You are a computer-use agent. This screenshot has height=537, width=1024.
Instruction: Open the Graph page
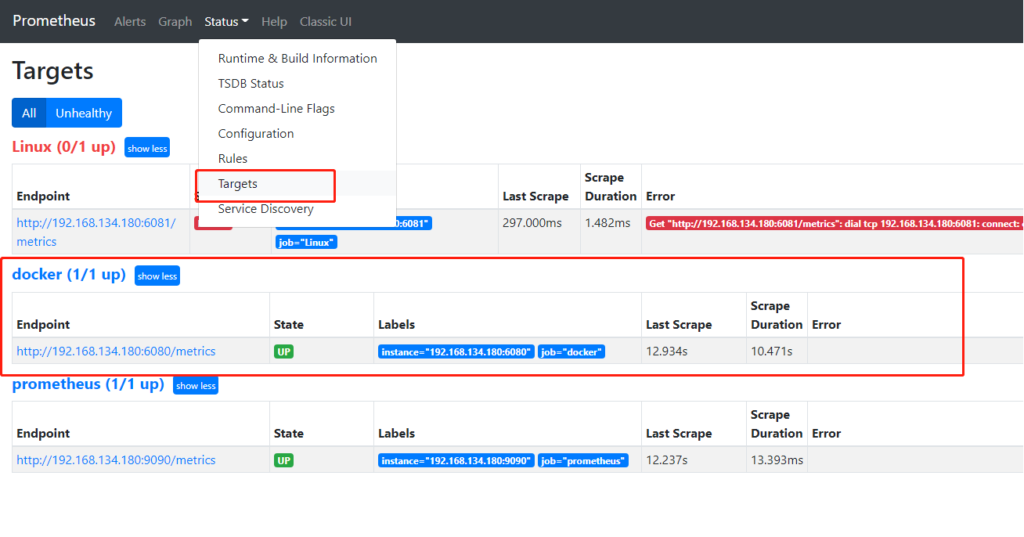pyautogui.click(x=175, y=22)
